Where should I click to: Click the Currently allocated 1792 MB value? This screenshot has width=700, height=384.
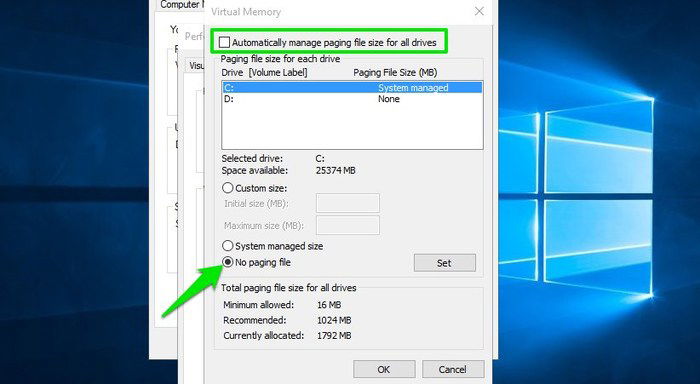click(334, 335)
